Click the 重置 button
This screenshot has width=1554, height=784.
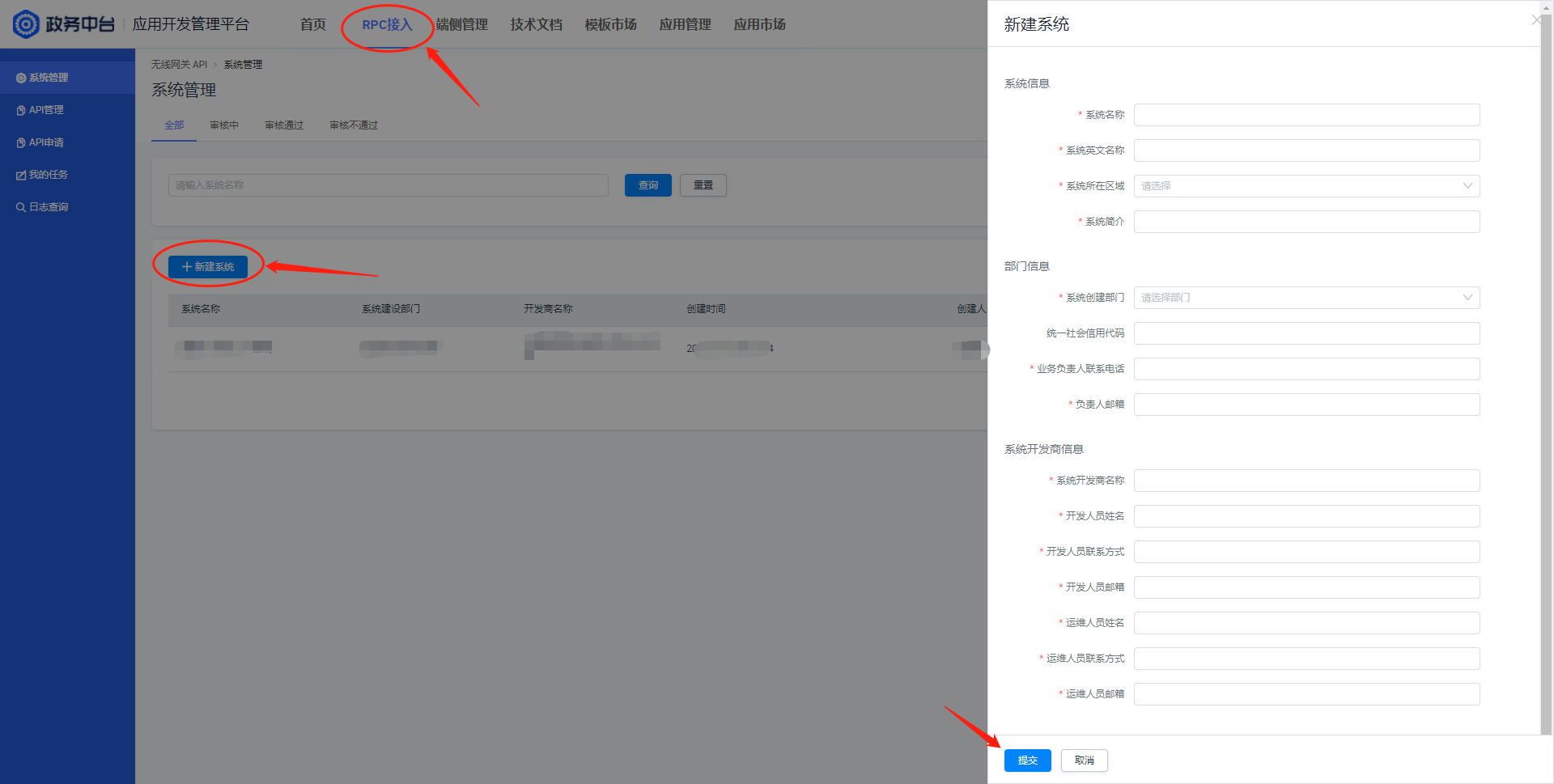pyautogui.click(x=703, y=185)
